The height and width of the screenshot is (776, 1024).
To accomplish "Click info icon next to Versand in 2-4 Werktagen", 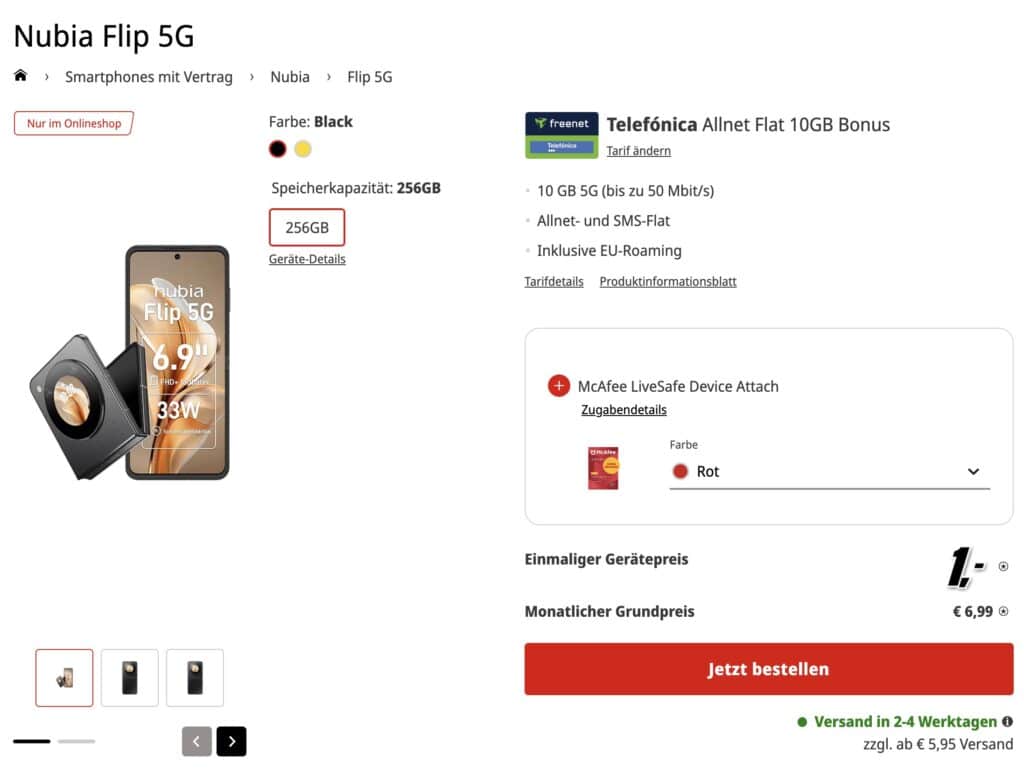I will pyautogui.click(x=1007, y=721).
